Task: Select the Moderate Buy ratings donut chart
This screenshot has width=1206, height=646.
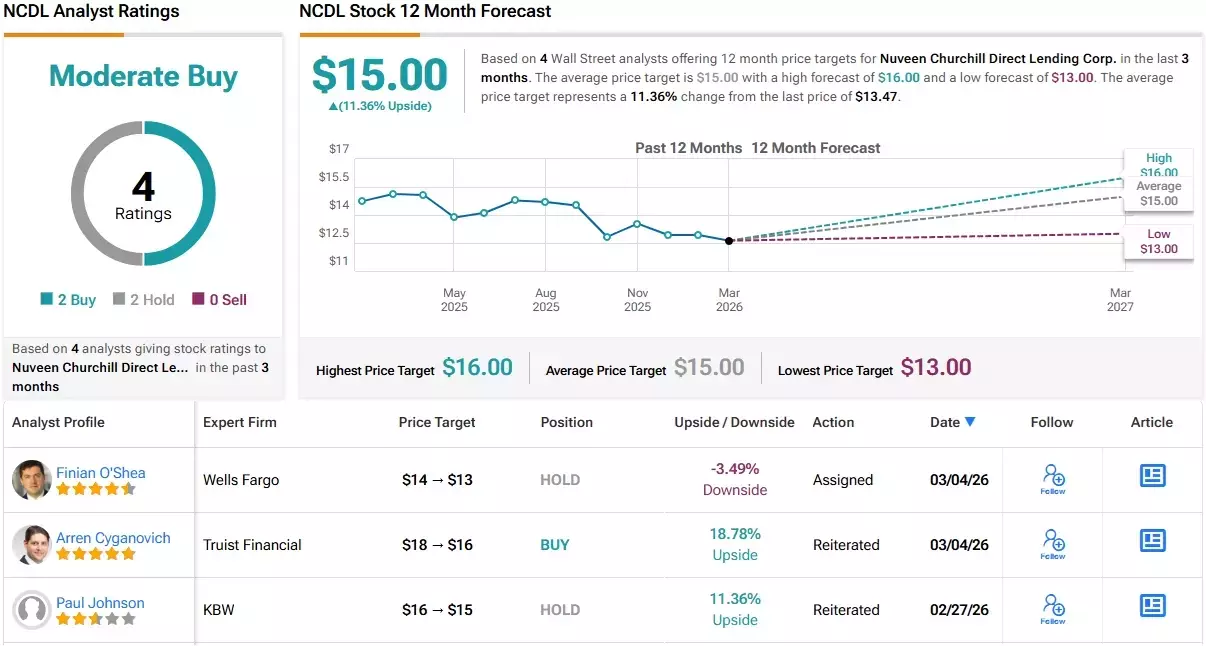Action: [x=143, y=195]
